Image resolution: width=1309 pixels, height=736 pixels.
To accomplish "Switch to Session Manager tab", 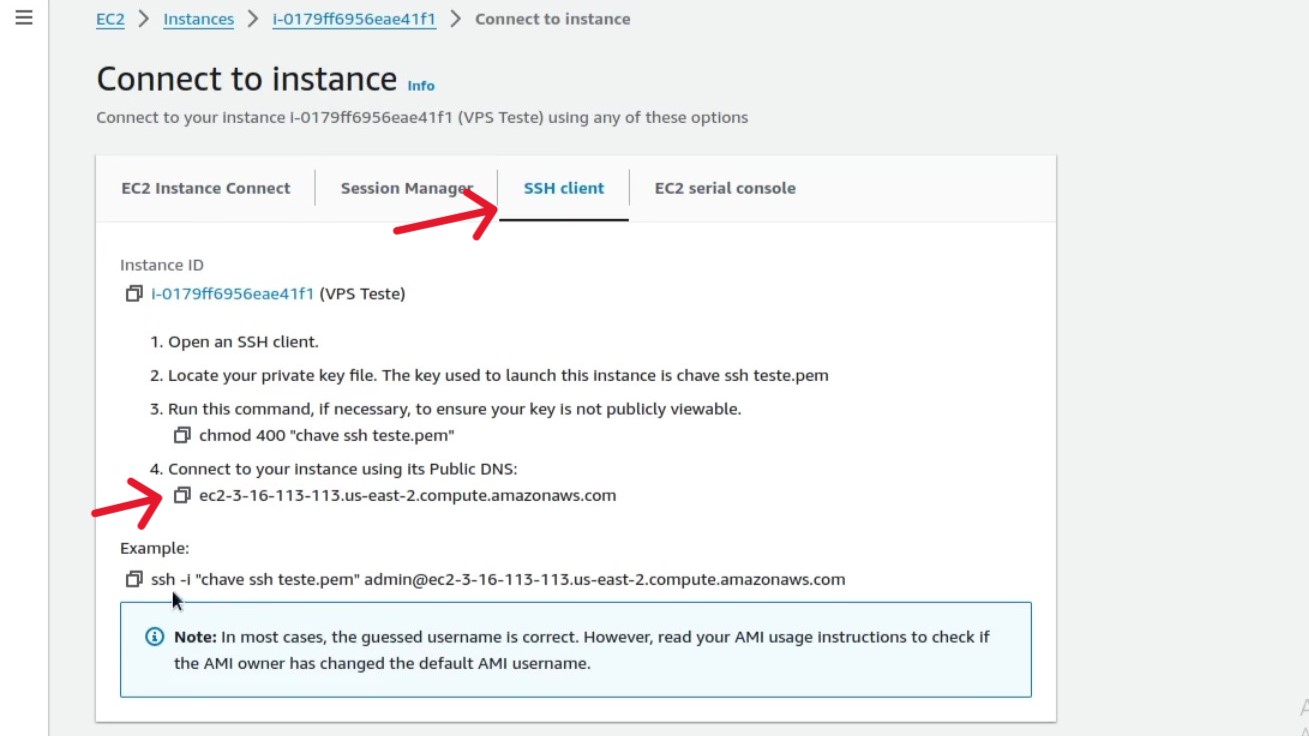I will (406, 188).
